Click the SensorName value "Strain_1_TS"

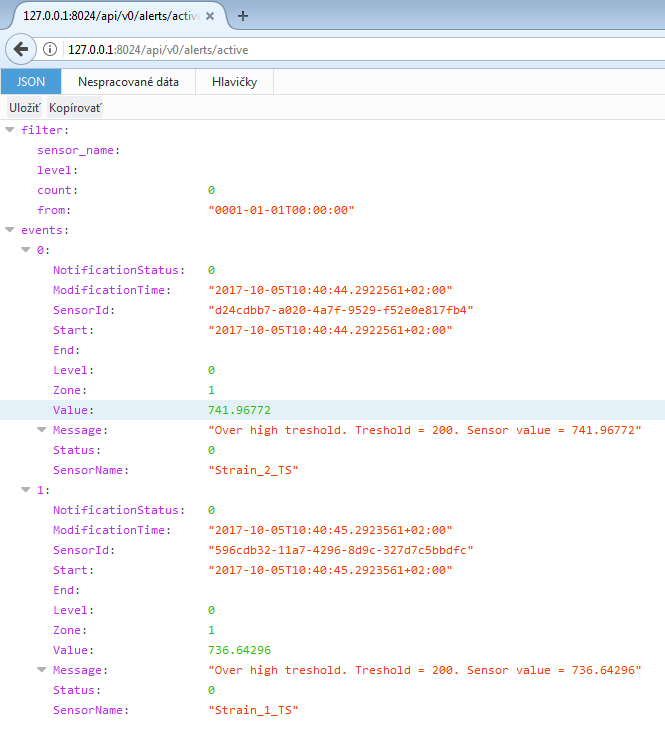253,710
